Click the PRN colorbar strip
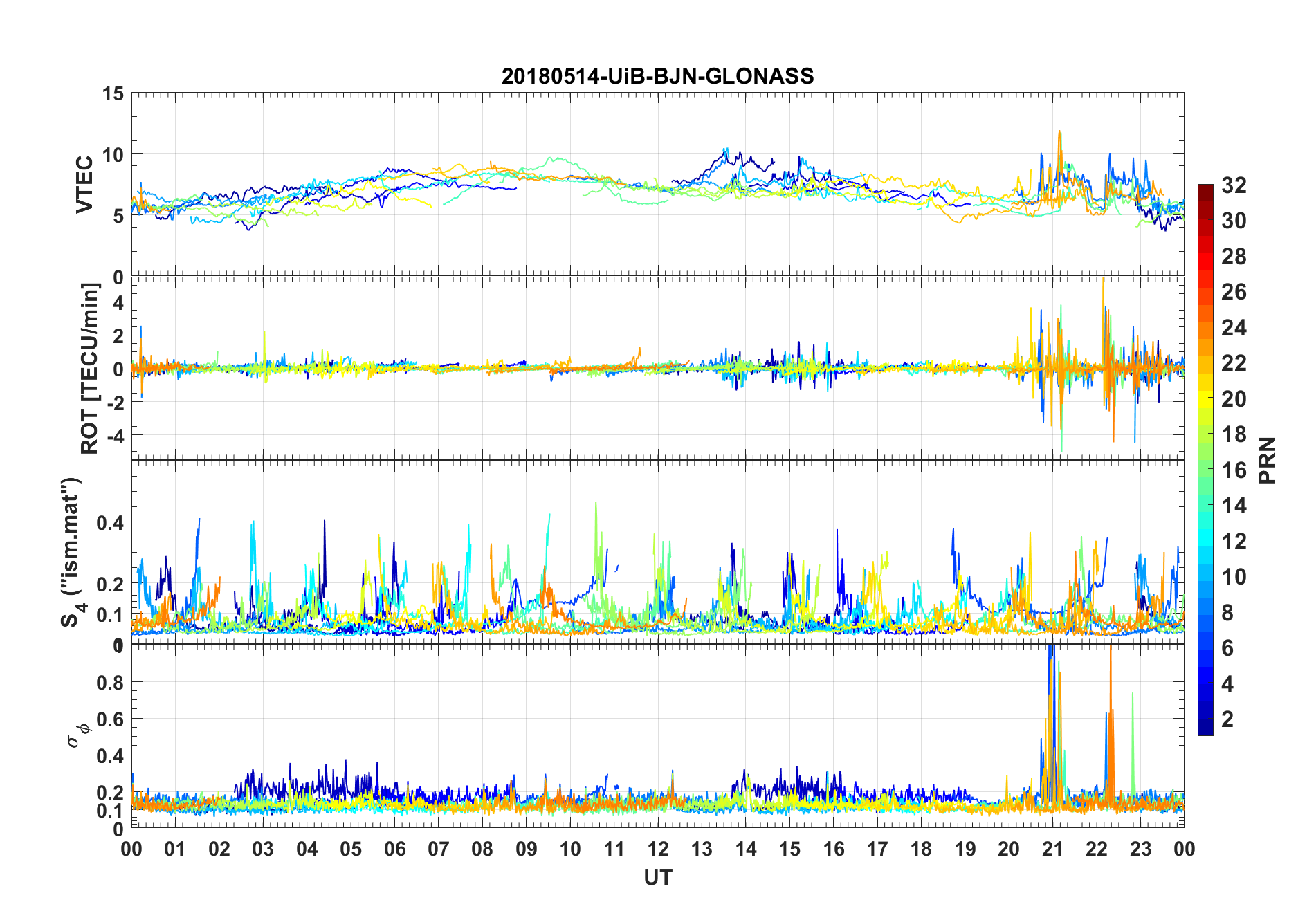Screen dimensions: 1316x920 [x=1205, y=460]
